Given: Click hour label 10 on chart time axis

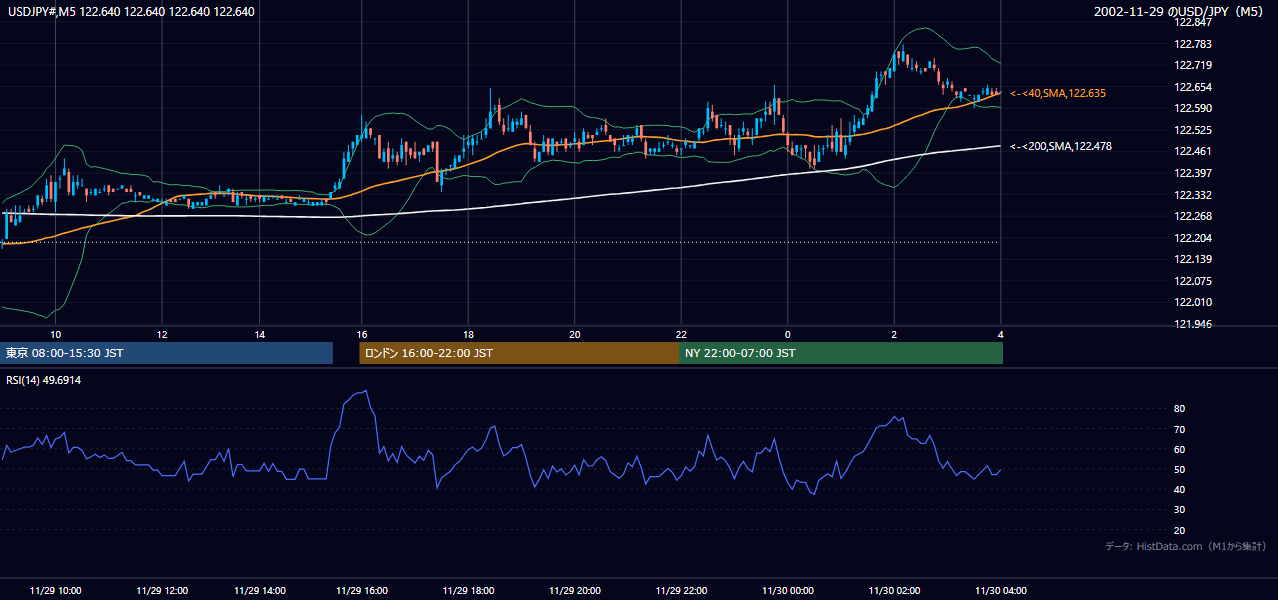Looking at the screenshot, I should click(x=56, y=334).
